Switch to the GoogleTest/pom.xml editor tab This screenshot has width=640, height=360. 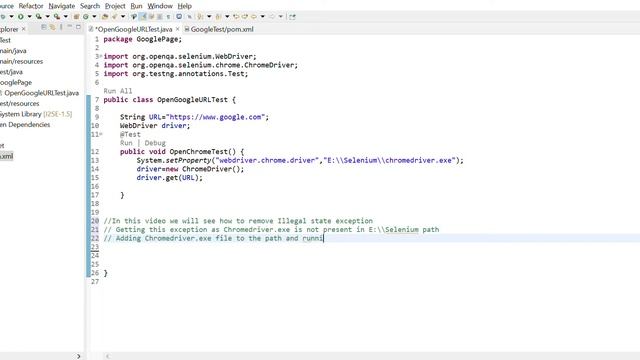[x=222, y=29]
